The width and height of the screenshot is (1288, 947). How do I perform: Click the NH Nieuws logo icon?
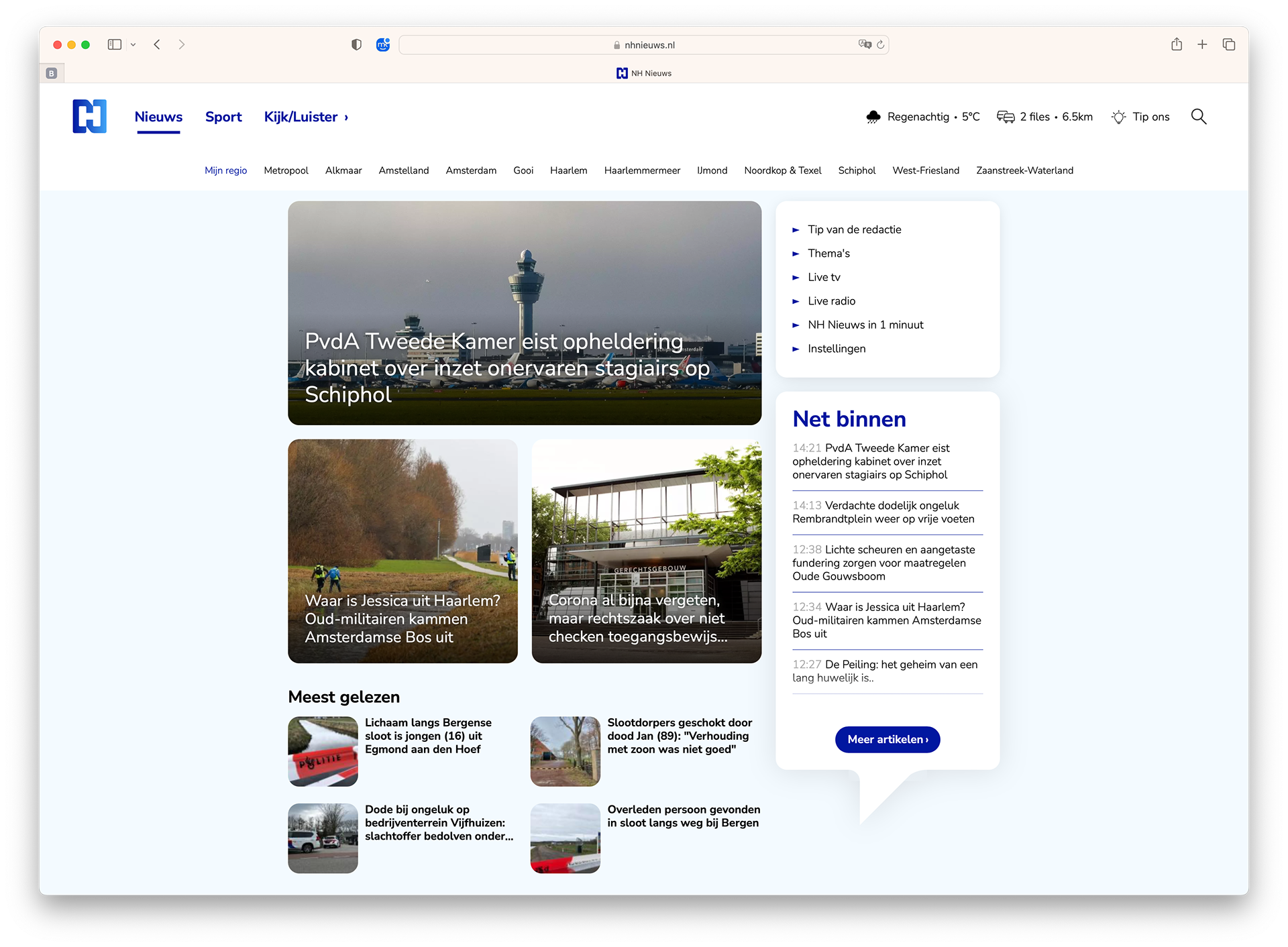(x=89, y=116)
